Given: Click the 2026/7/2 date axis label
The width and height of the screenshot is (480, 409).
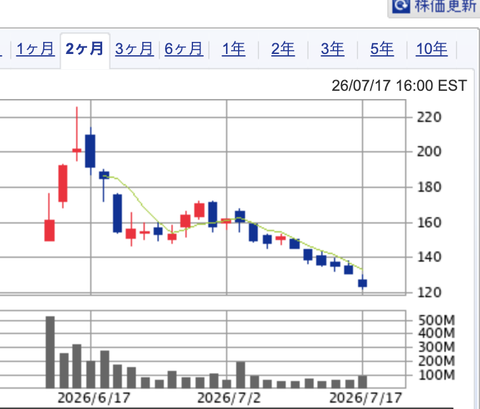Looking at the screenshot, I should [x=229, y=398].
